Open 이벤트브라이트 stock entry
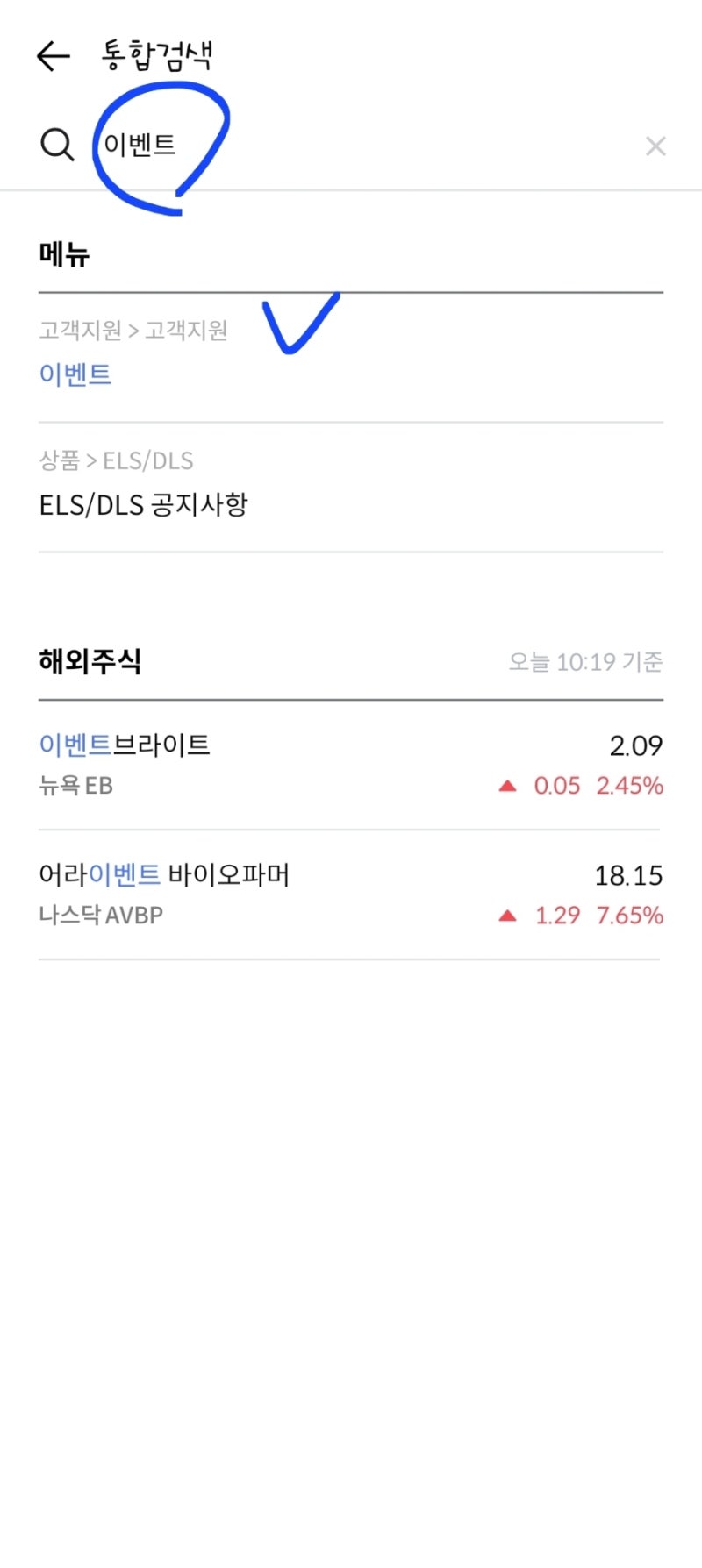 pos(351,765)
